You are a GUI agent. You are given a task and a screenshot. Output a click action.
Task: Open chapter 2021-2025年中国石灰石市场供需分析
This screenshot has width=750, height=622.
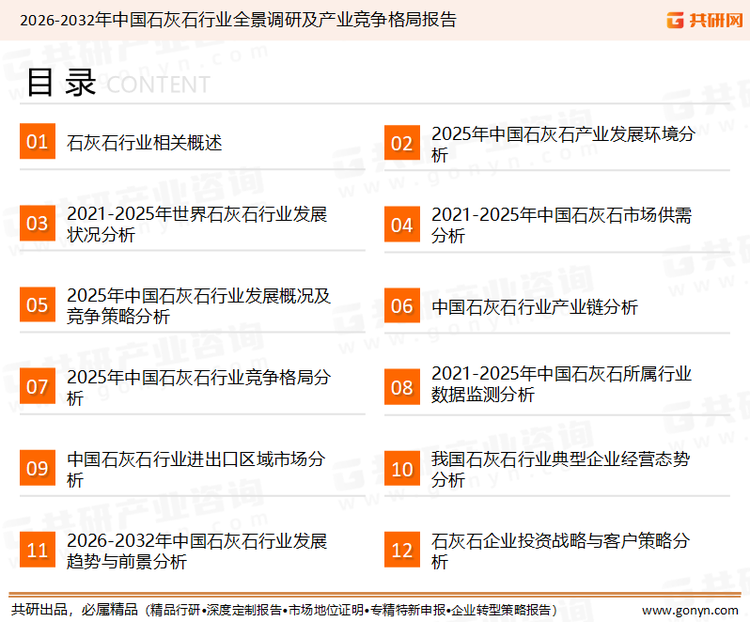pos(561,225)
